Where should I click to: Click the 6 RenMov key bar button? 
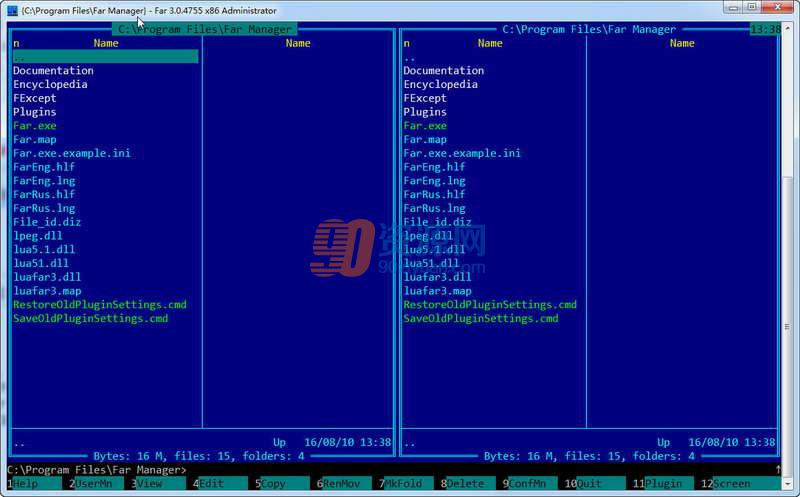[344, 483]
